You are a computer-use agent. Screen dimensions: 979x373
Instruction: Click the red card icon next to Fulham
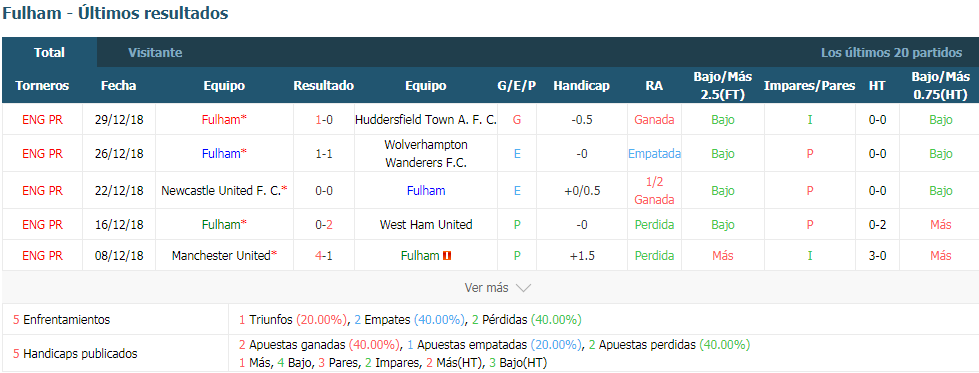click(x=447, y=256)
